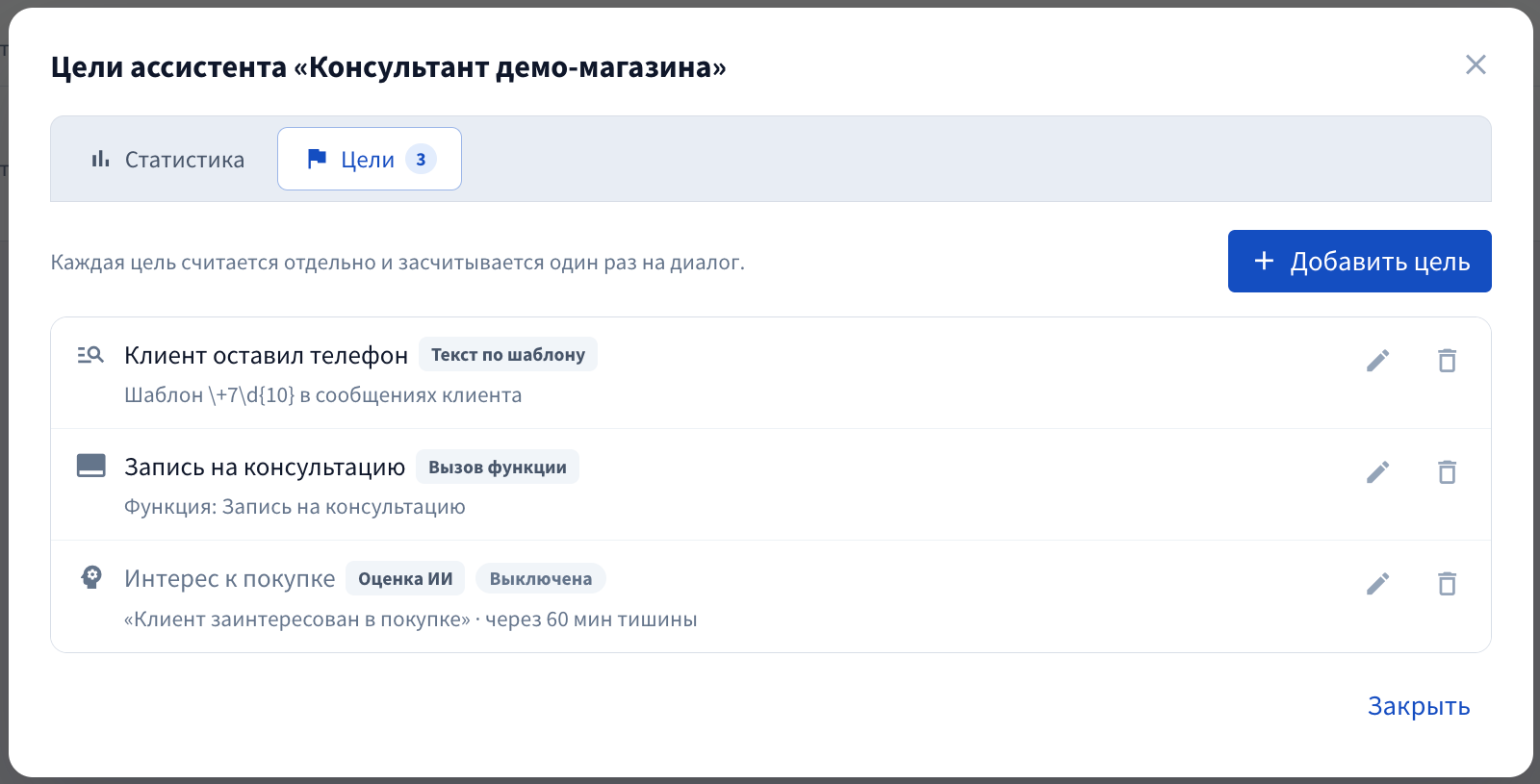
Task: Click the «Выключена» status badge
Action: (x=541, y=578)
